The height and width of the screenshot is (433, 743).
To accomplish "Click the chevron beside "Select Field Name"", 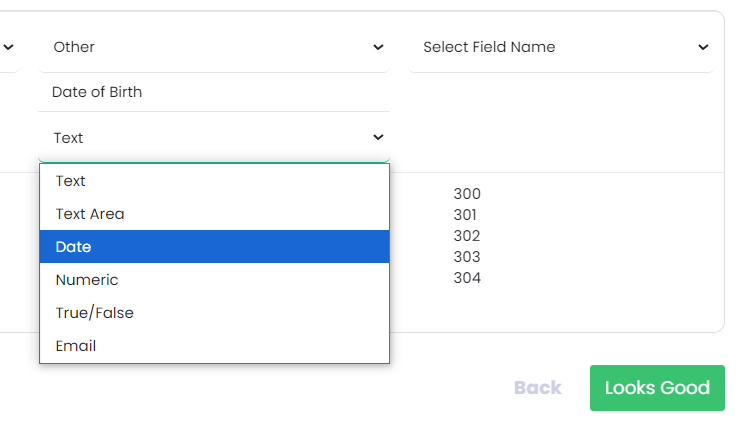I will click(703, 47).
